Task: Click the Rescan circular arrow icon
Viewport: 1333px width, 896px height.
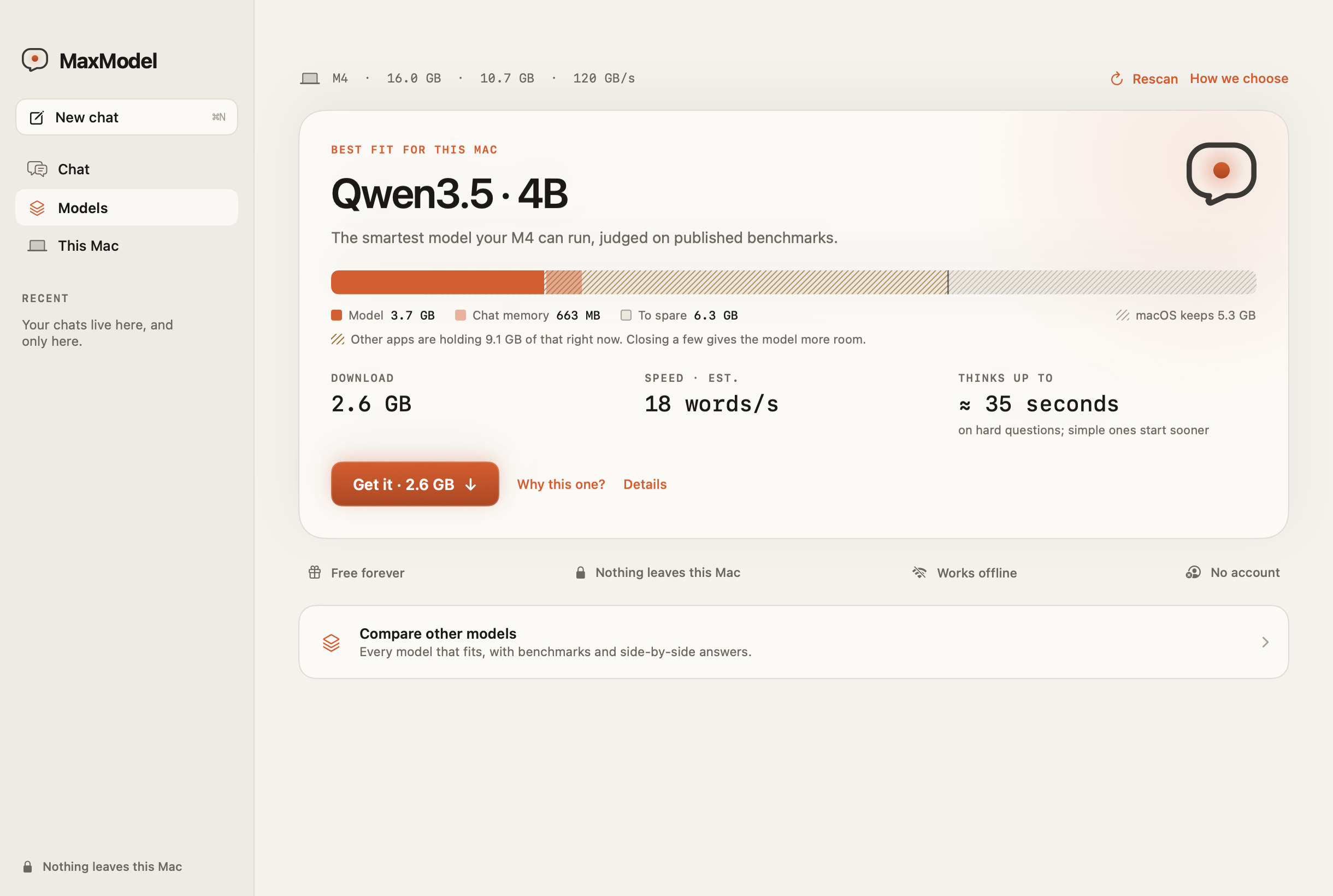Action: [1117, 79]
